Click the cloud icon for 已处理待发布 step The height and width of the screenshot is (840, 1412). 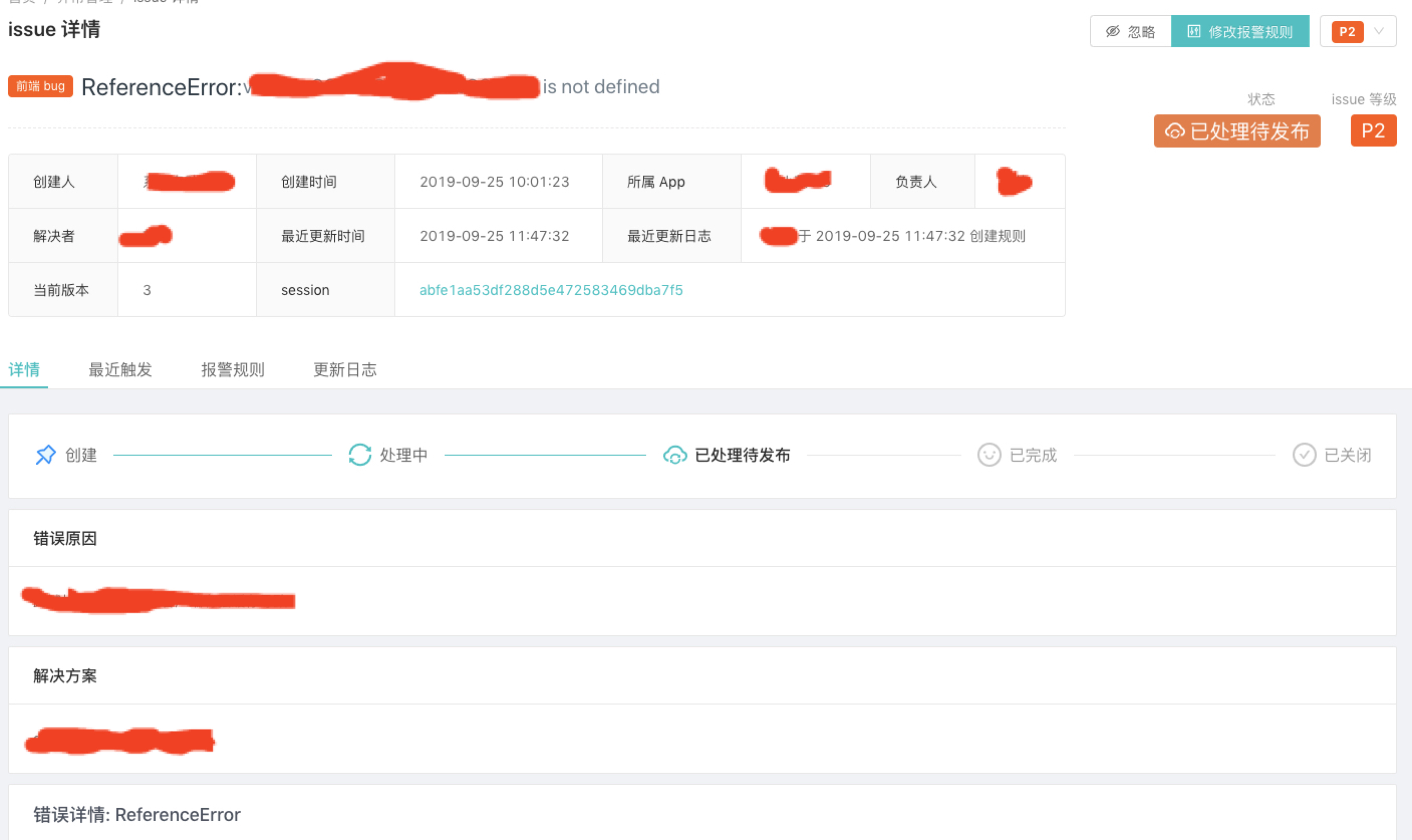pyautogui.click(x=674, y=455)
